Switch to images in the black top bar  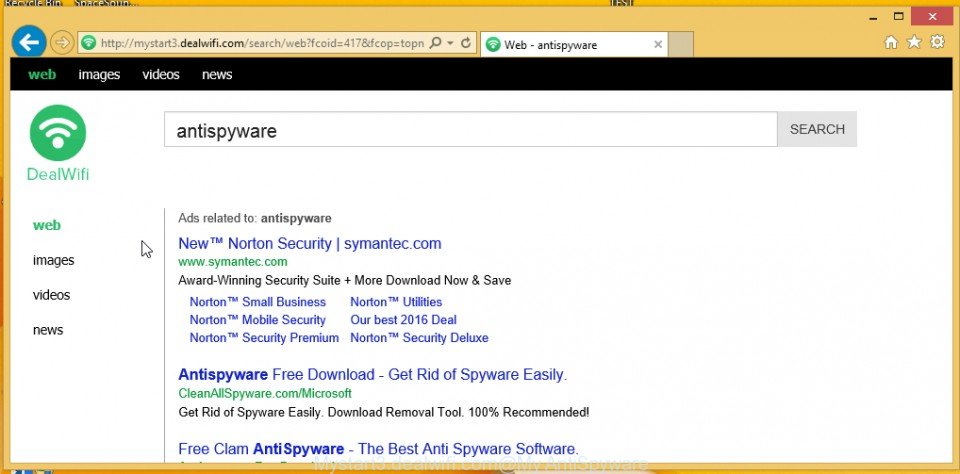click(x=99, y=75)
